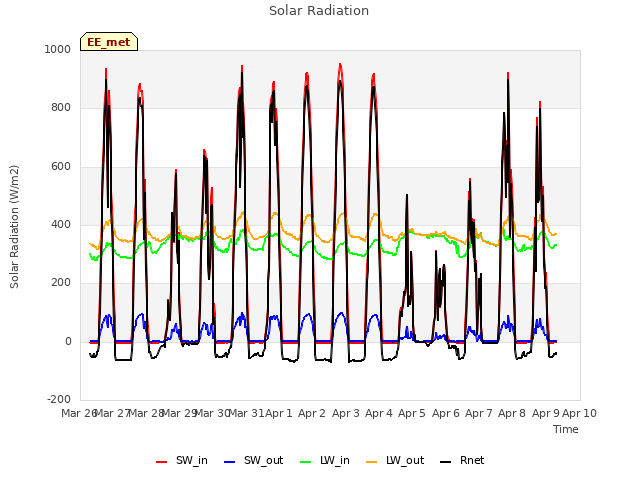Click the Apr 7 x-axis date label

click(x=478, y=413)
